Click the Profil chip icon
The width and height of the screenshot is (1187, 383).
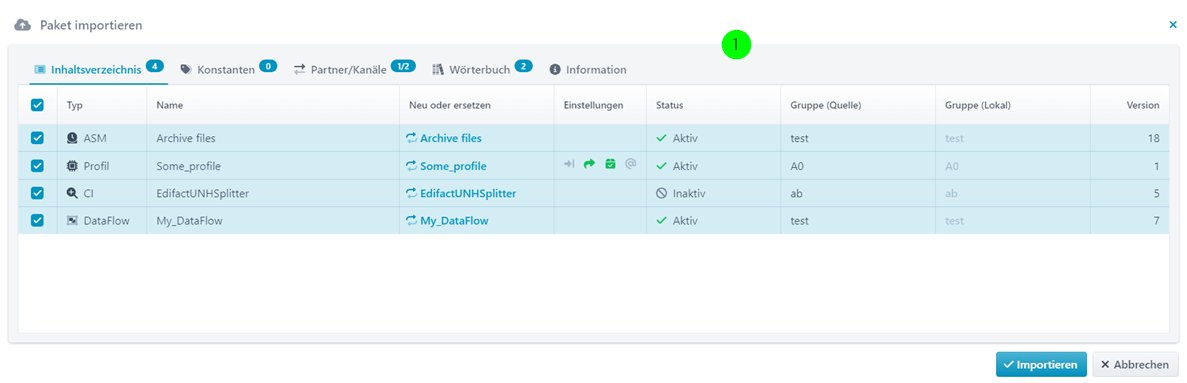coord(72,166)
